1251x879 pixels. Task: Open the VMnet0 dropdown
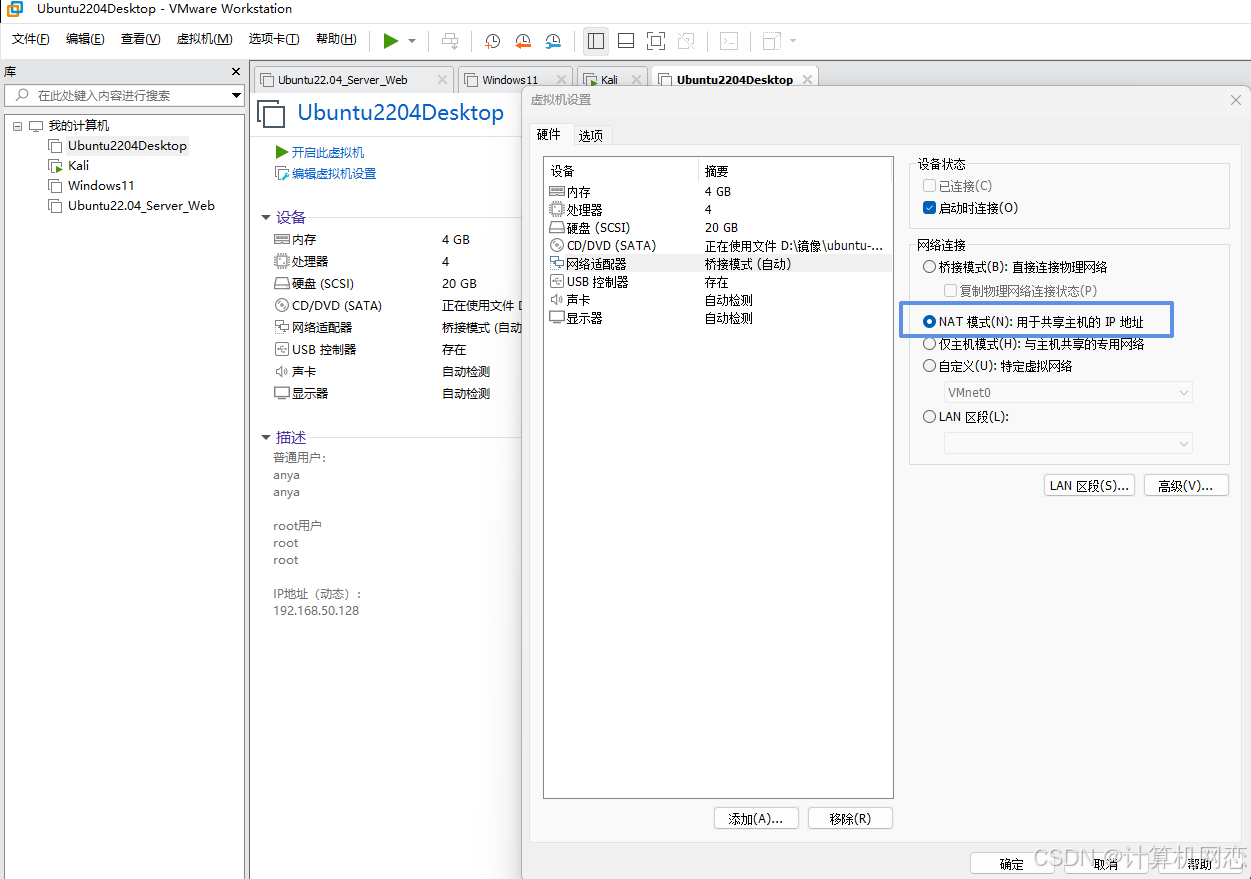(1068, 393)
